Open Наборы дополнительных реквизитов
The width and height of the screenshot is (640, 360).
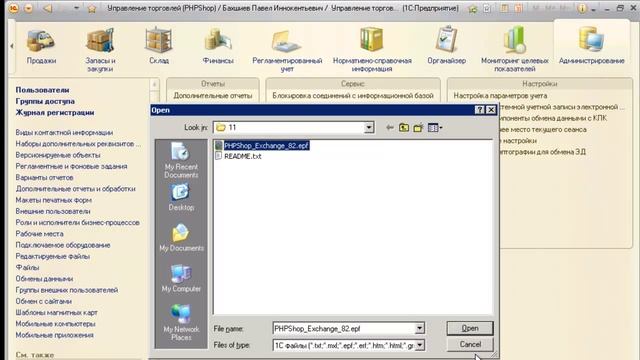pos(78,144)
